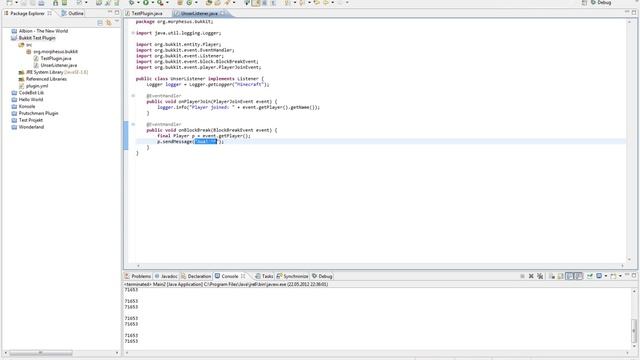
Task: Open the Synchronize view tab
Action: [293, 276]
